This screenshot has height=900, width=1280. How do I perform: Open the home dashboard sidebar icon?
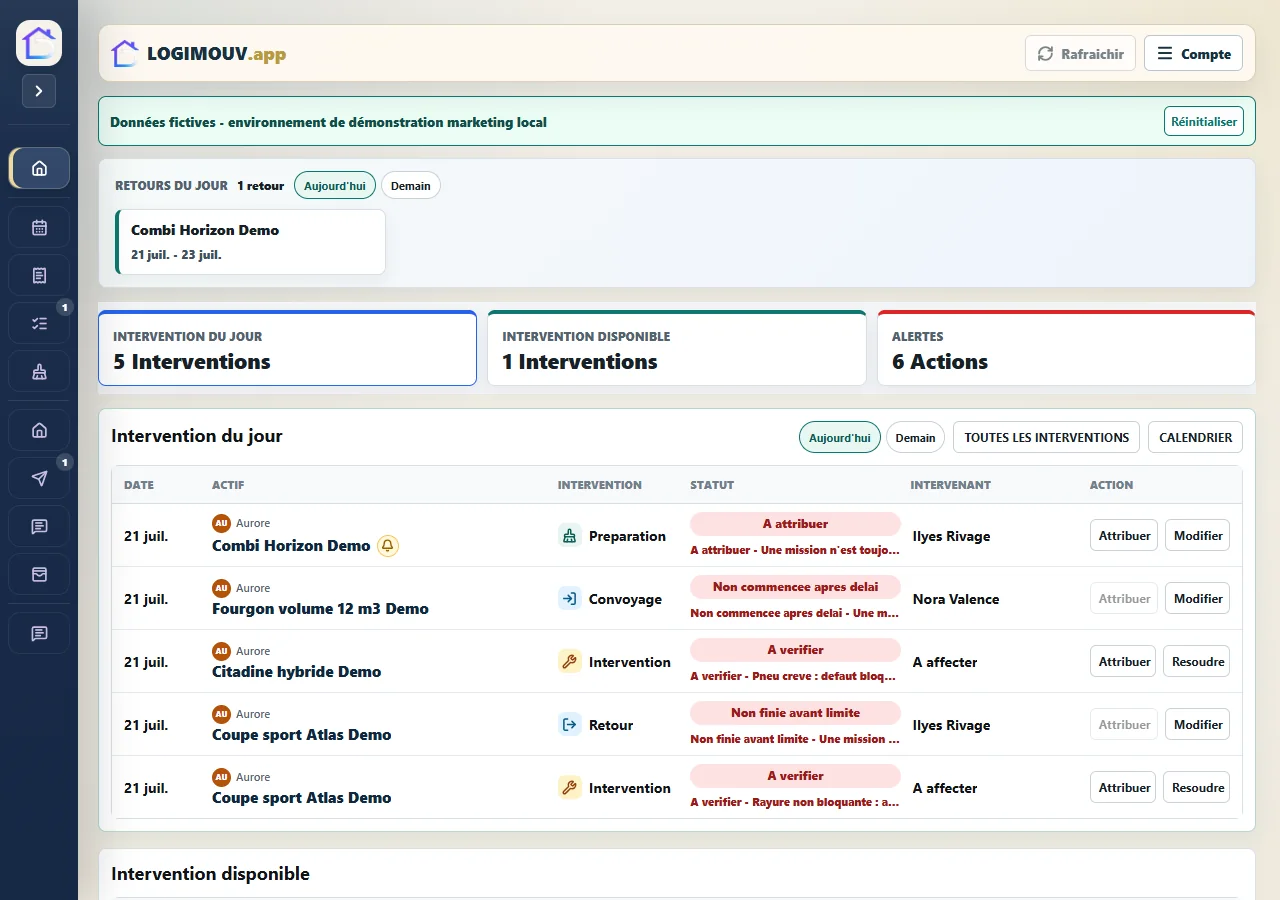pyautogui.click(x=40, y=168)
